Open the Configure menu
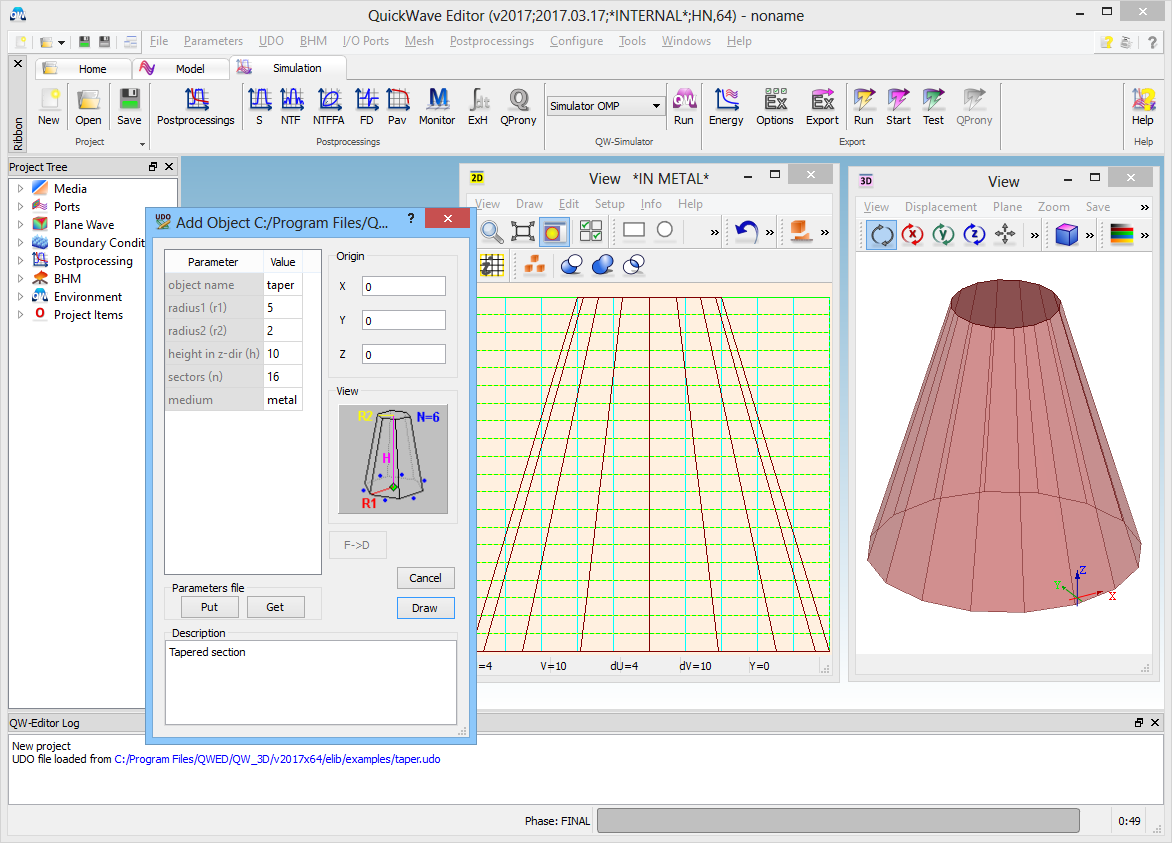The image size is (1172, 843). [576, 41]
